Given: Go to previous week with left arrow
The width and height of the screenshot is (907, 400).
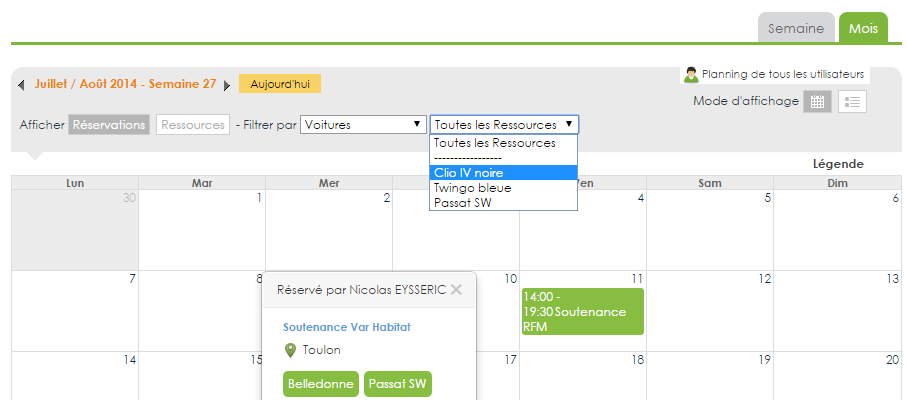Looking at the screenshot, I should (x=21, y=85).
